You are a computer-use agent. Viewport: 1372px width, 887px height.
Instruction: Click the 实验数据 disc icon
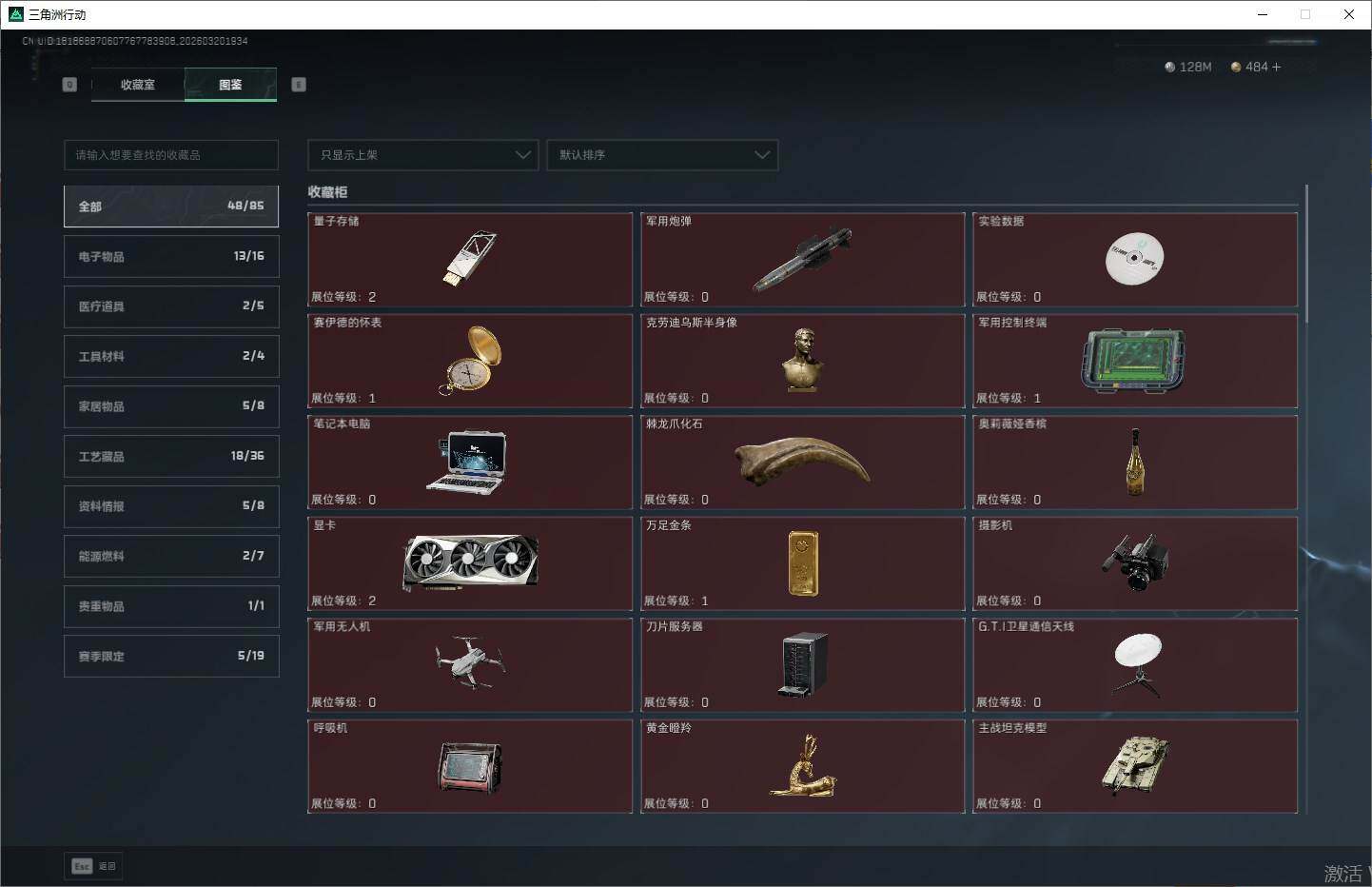point(1134,258)
